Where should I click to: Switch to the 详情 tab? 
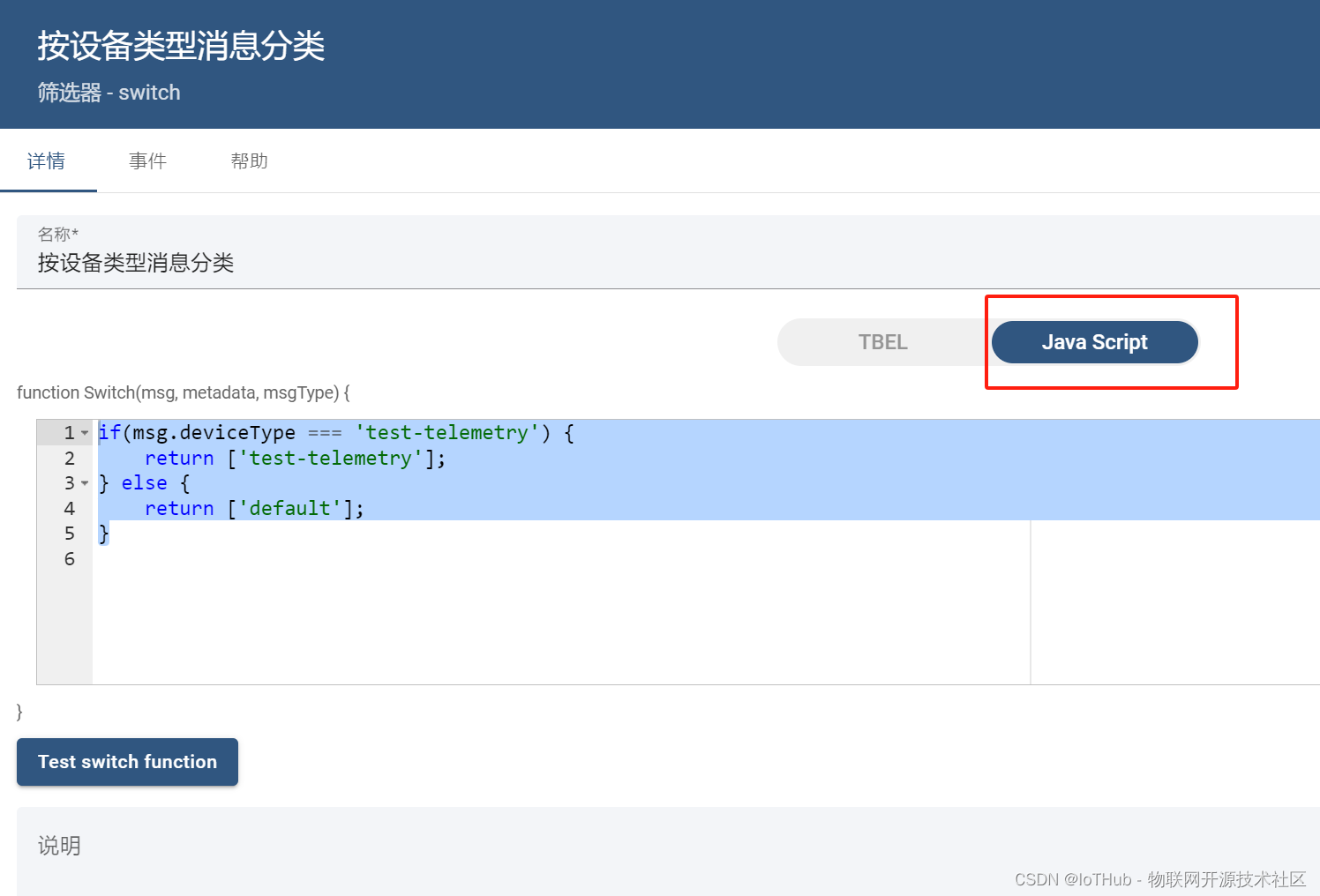tap(47, 161)
